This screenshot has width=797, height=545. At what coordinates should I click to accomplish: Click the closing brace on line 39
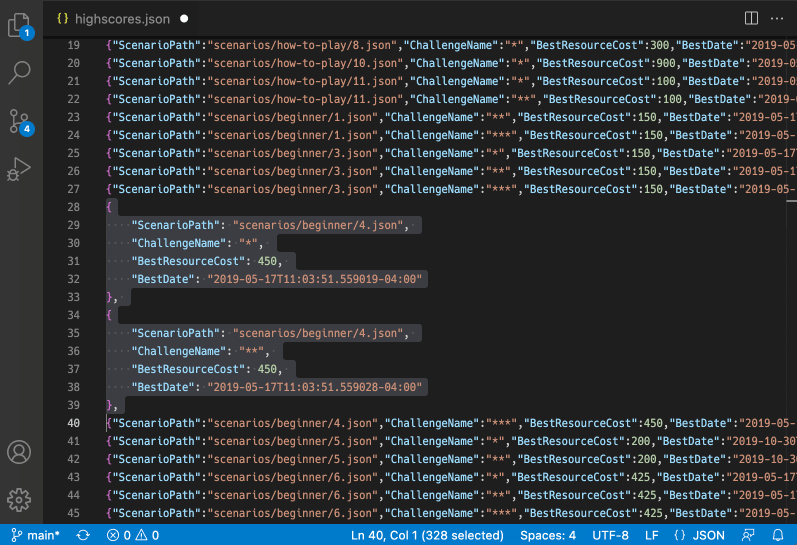(x=109, y=405)
